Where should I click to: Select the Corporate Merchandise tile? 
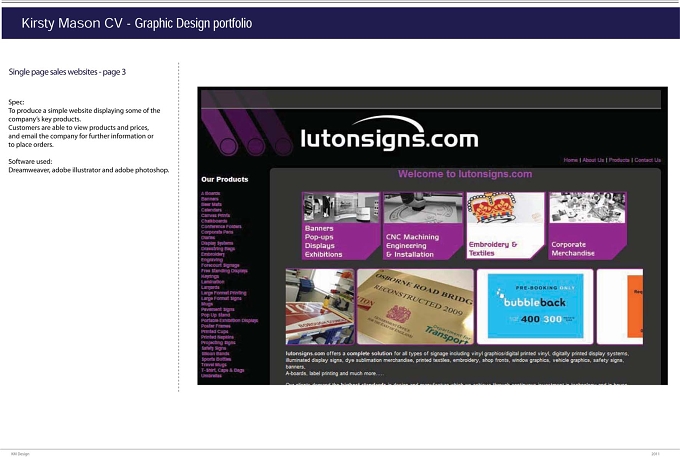click(x=588, y=226)
